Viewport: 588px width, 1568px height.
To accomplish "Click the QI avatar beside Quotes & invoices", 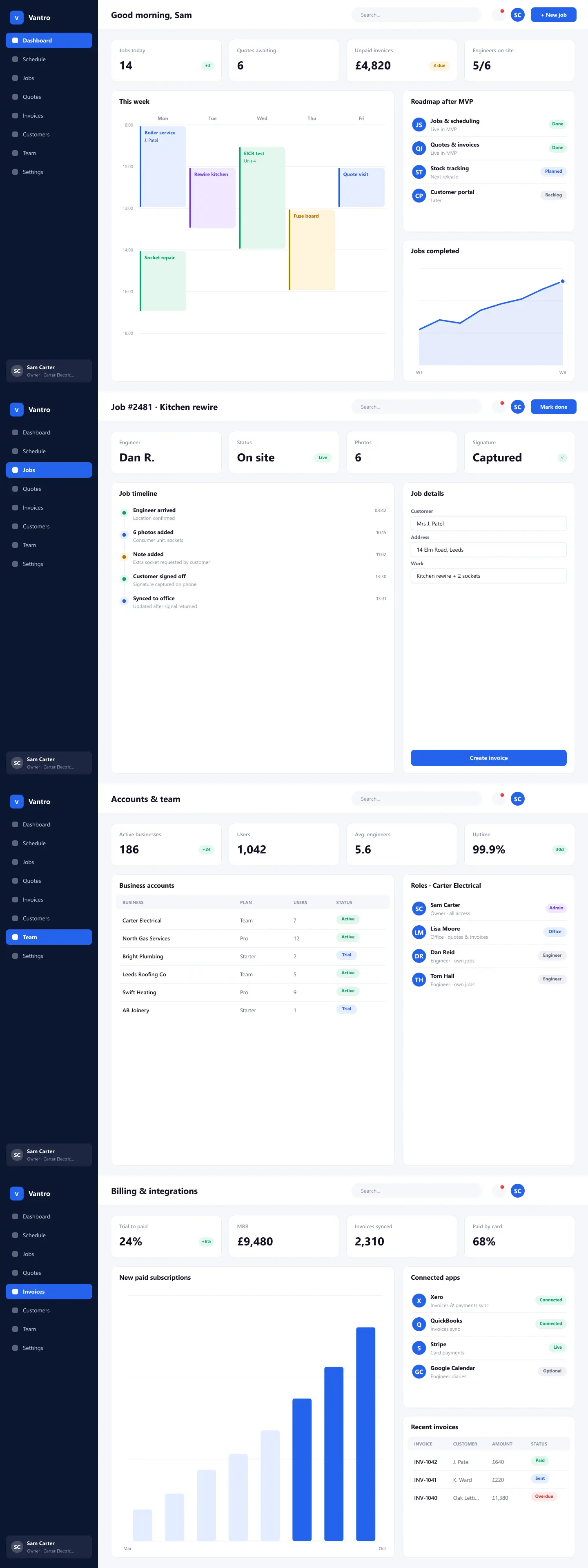I will 419,149.
